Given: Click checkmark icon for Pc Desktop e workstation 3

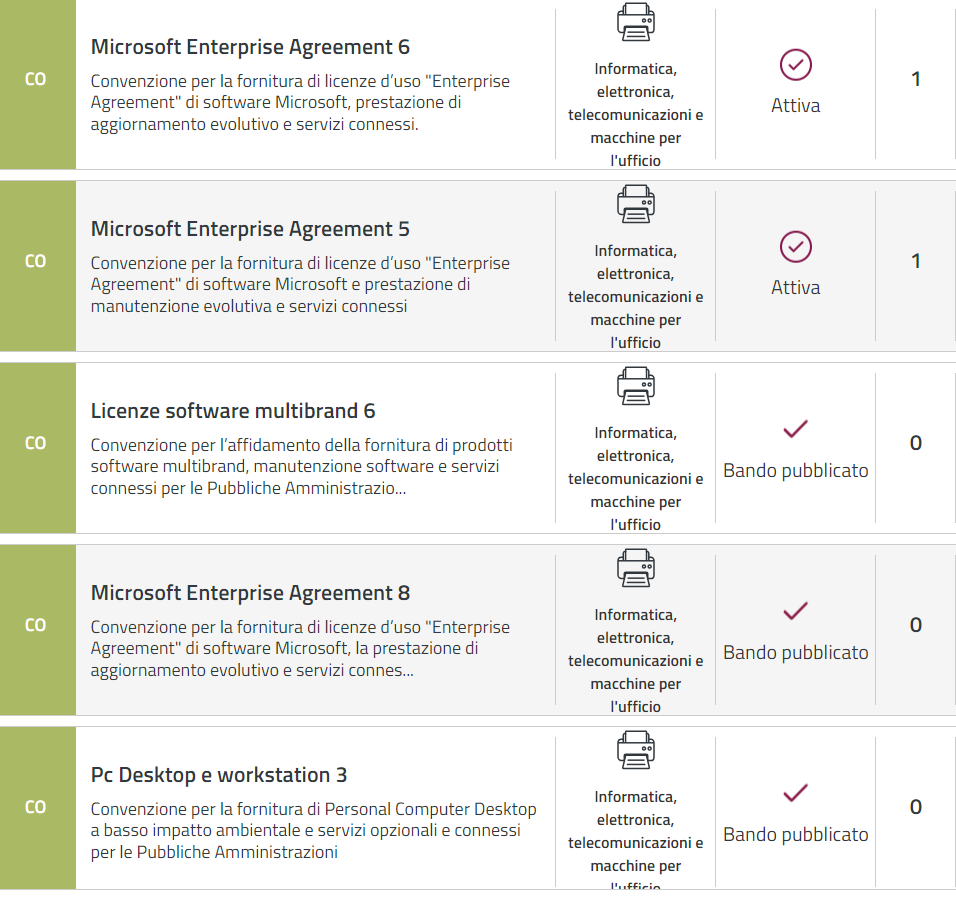Looking at the screenshot, I should pos(795,793).
